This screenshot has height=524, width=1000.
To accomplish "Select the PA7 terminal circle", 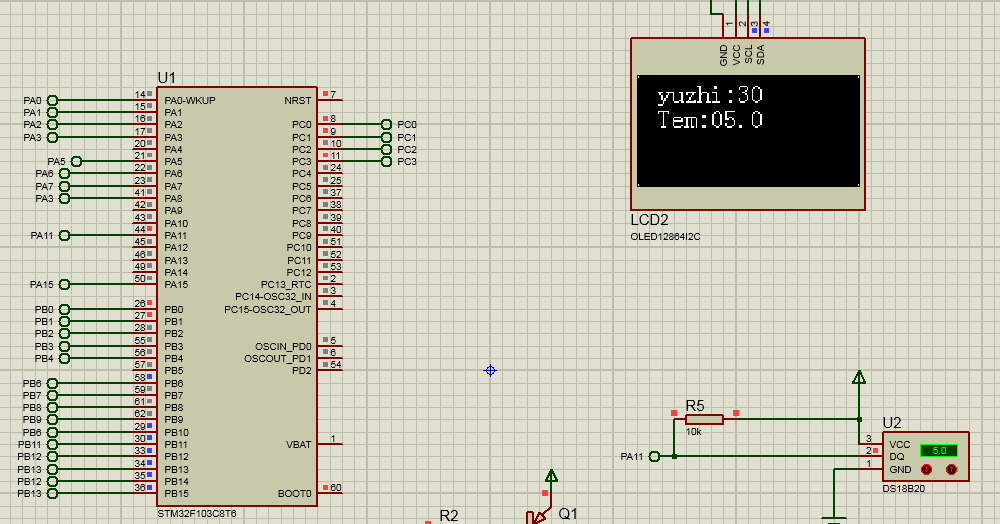I will [64, 186].
